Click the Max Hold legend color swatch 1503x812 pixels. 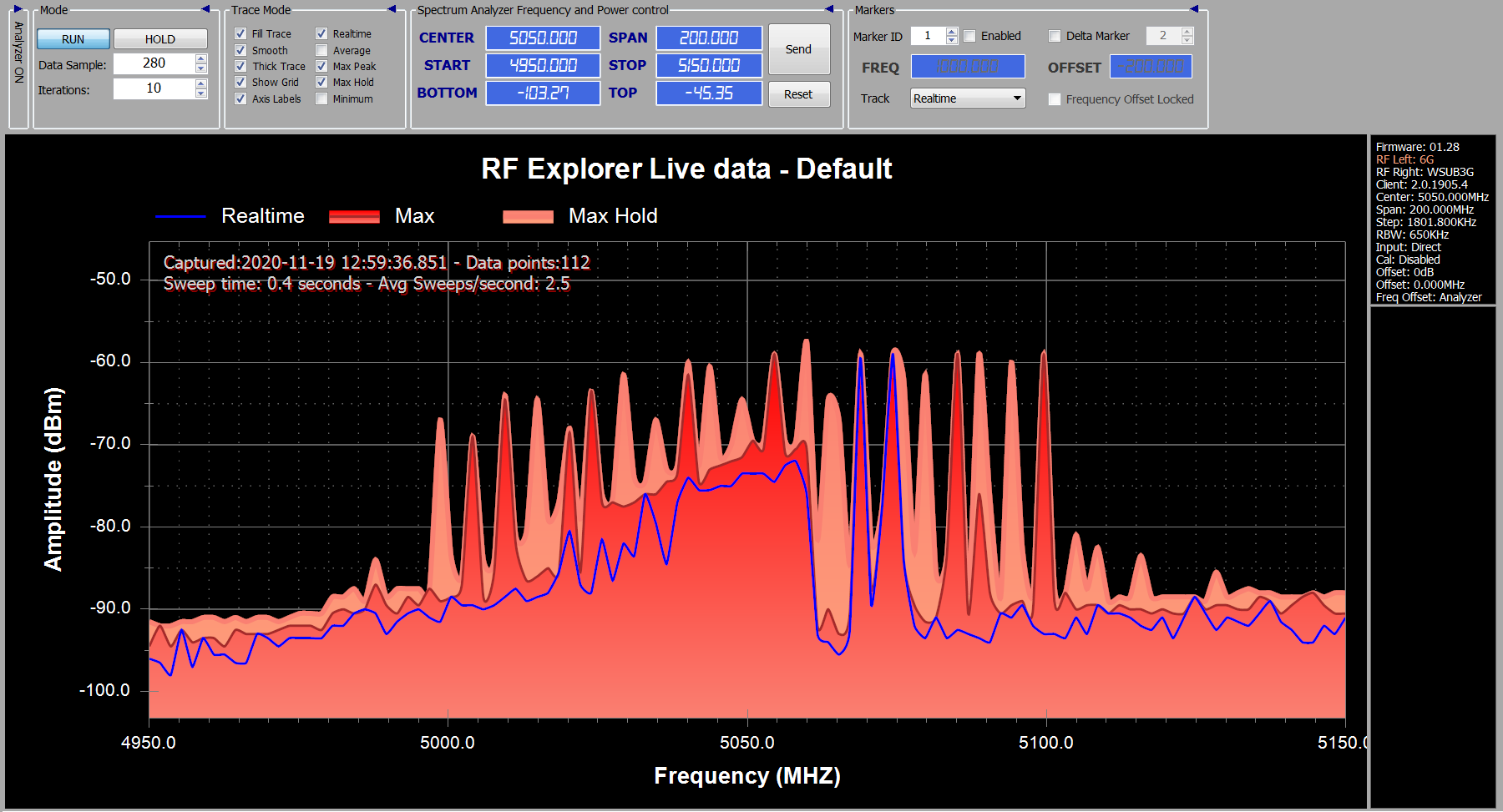[x=528, y=217]
